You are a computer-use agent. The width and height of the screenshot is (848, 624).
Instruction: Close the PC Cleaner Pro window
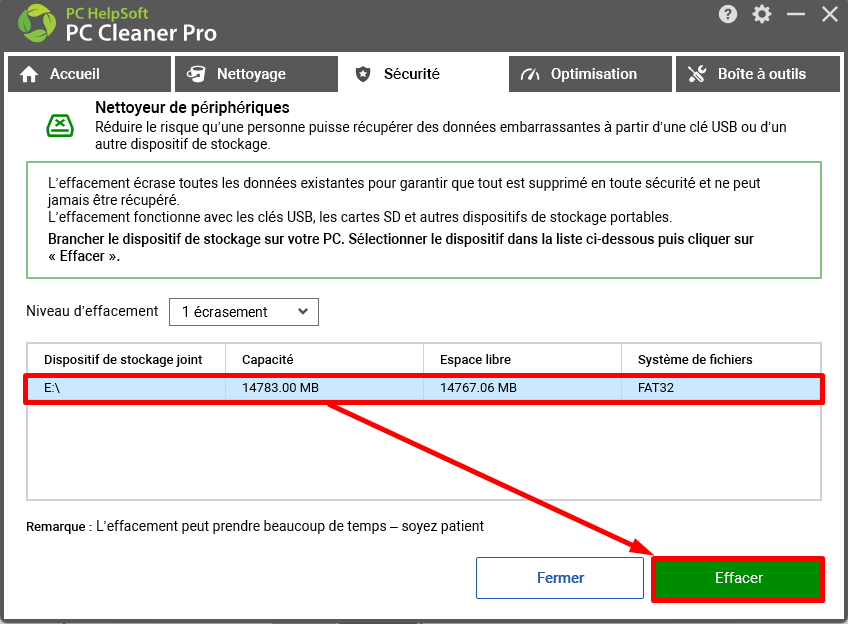tap(830, 14)
